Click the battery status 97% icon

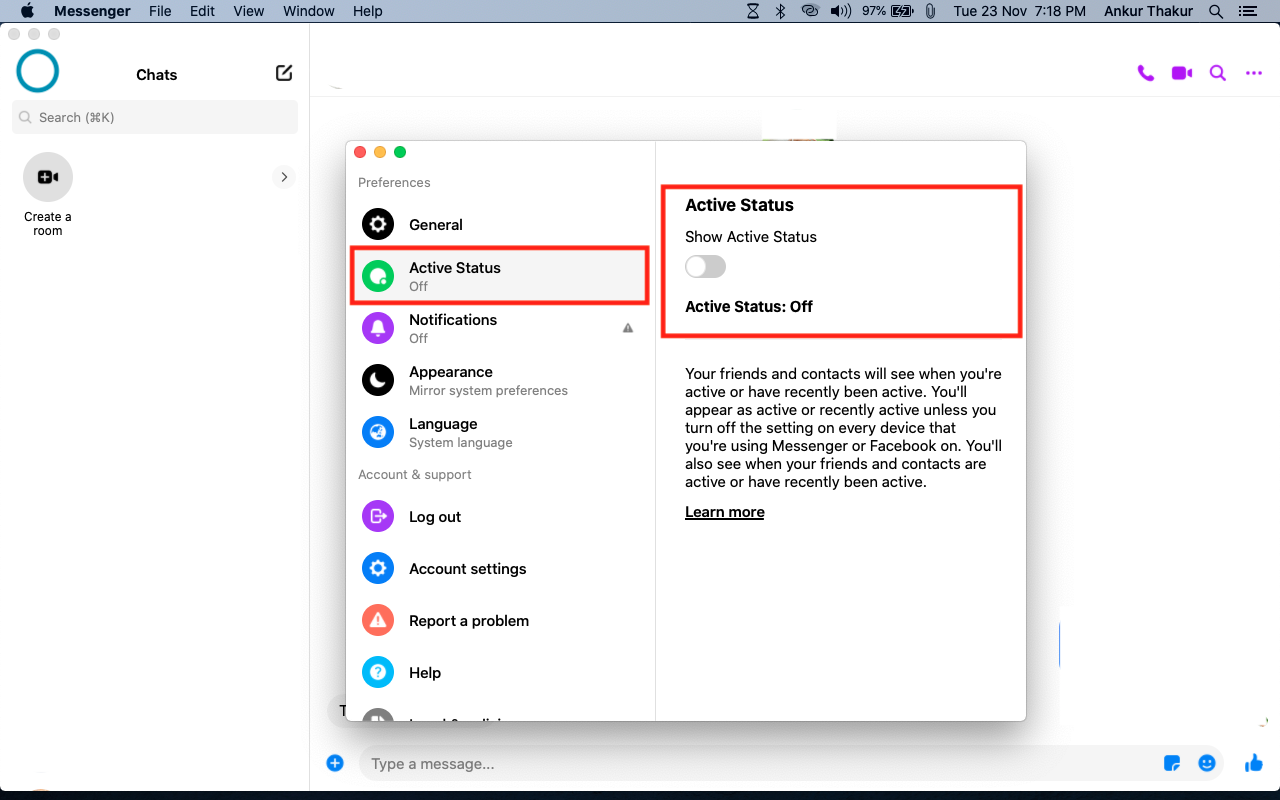pyautogui.click(x=888, y=11)
